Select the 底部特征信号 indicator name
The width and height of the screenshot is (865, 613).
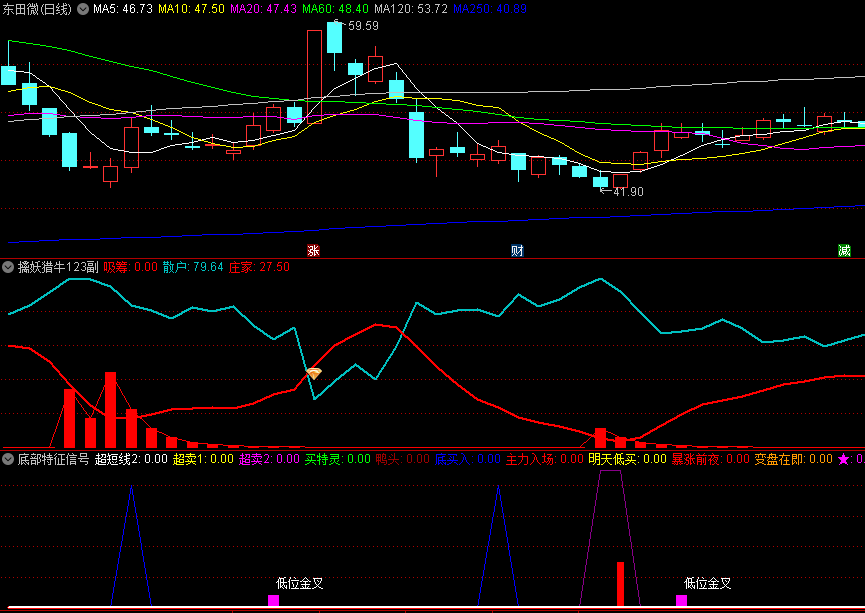pyautogui.click(x=54, y=459)
